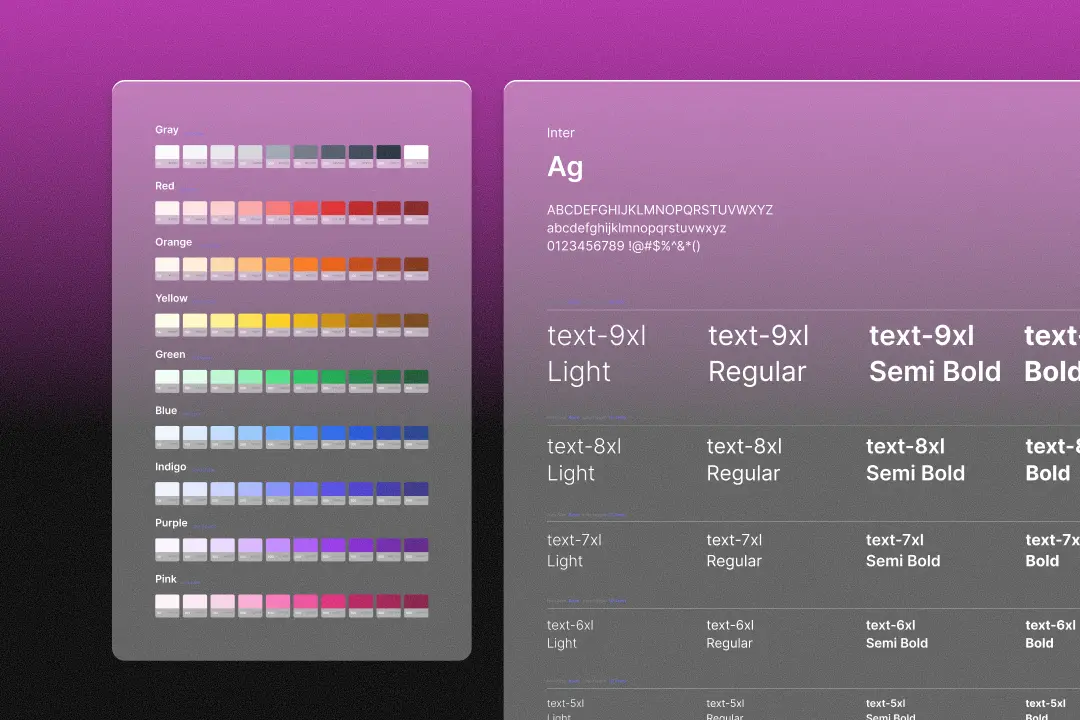Choose the darkest Orange swatch
The width and height of the screenshot is (1080, 720).
[416, 269]
